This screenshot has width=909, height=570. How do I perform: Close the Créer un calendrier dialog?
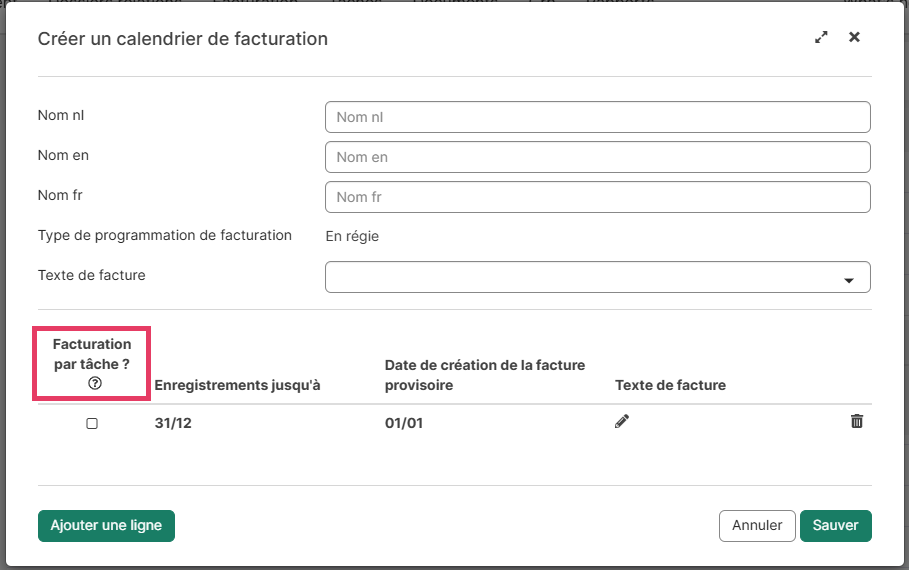[x=854, y=37]
